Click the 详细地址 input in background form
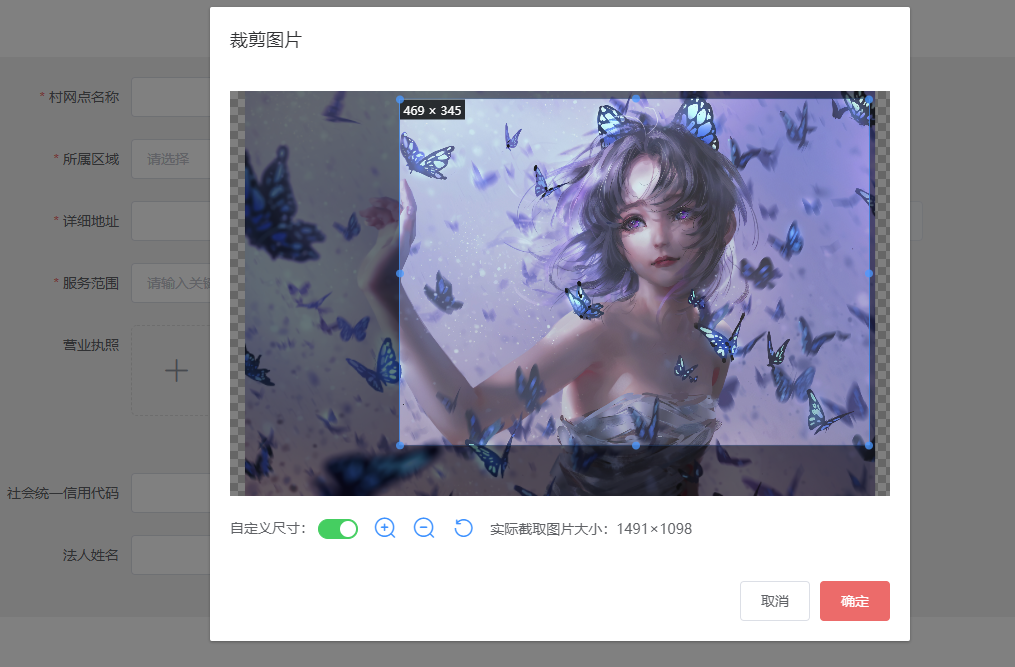The height and width of the screenshot is (667, 1015). (171, 221)
